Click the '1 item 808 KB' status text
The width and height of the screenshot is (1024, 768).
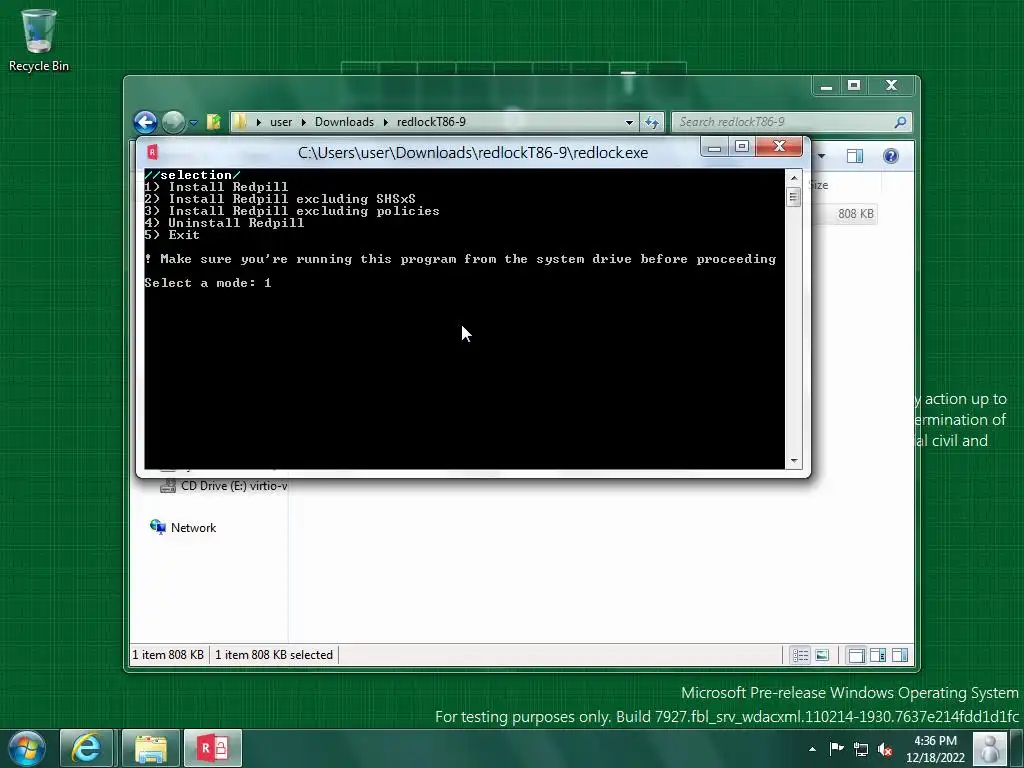pos(168,655)
